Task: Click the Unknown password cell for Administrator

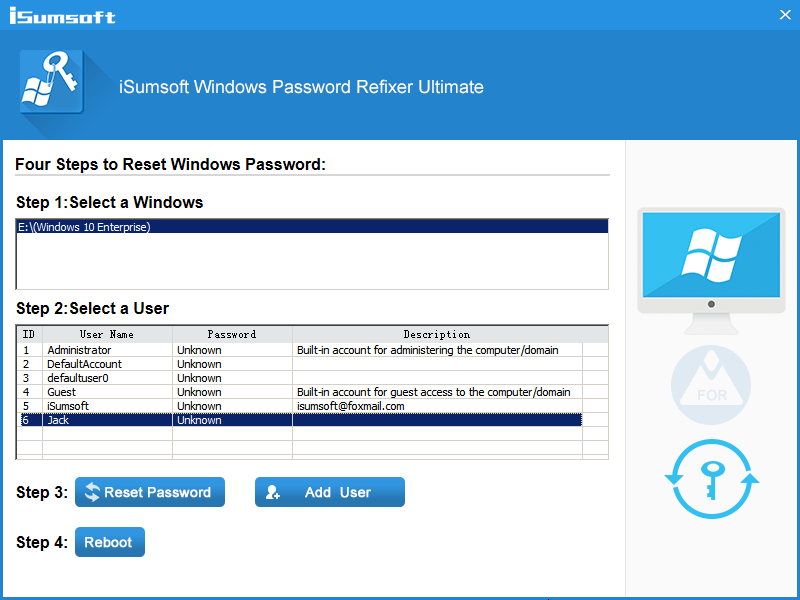Action: pos(232,350)
